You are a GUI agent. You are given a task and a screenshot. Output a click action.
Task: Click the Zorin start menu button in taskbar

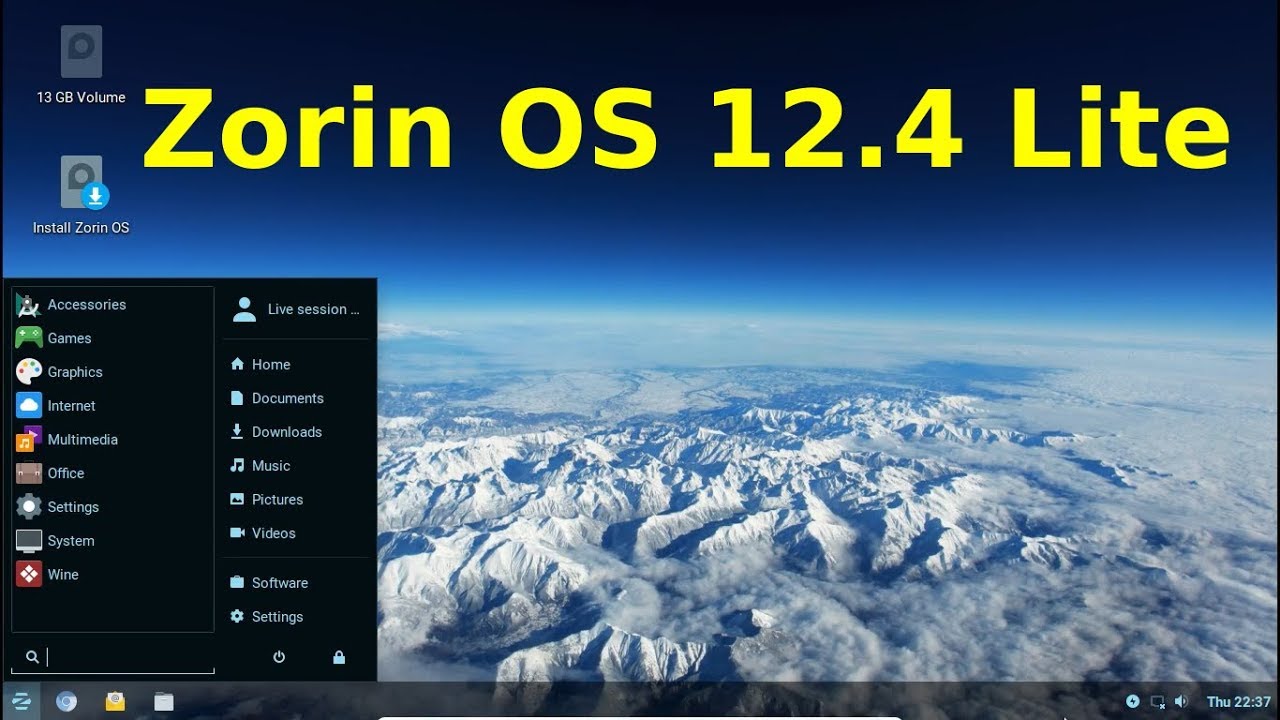[21, 702]
